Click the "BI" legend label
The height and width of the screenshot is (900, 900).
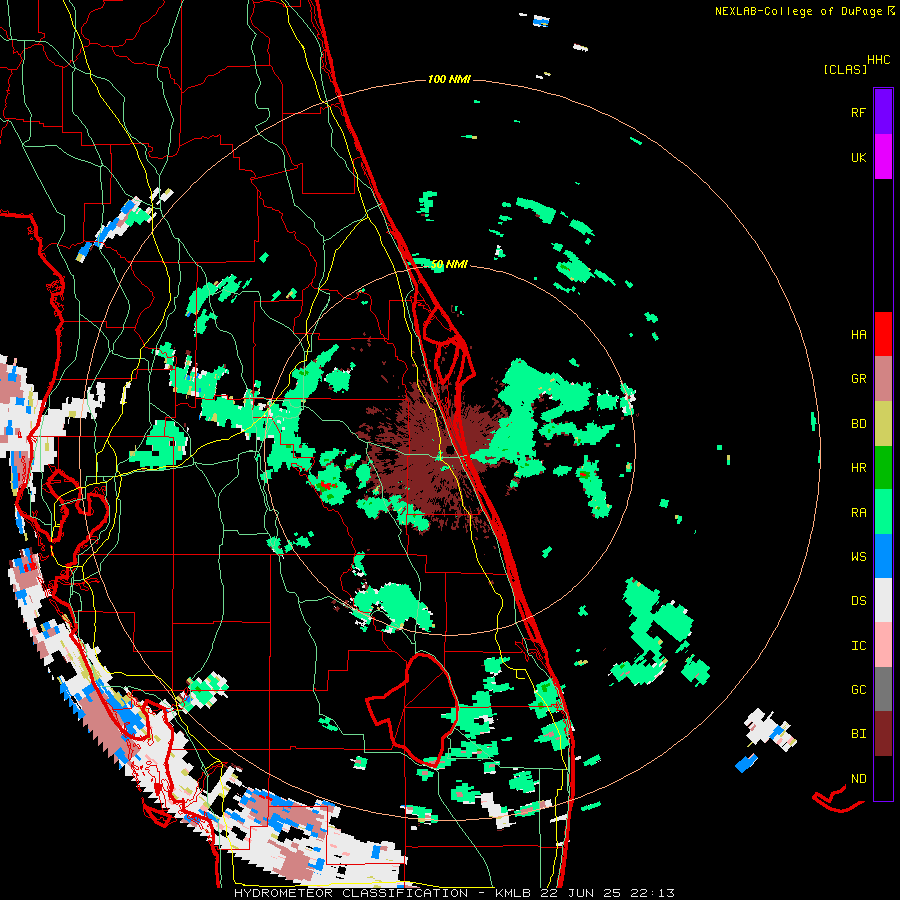858,734
